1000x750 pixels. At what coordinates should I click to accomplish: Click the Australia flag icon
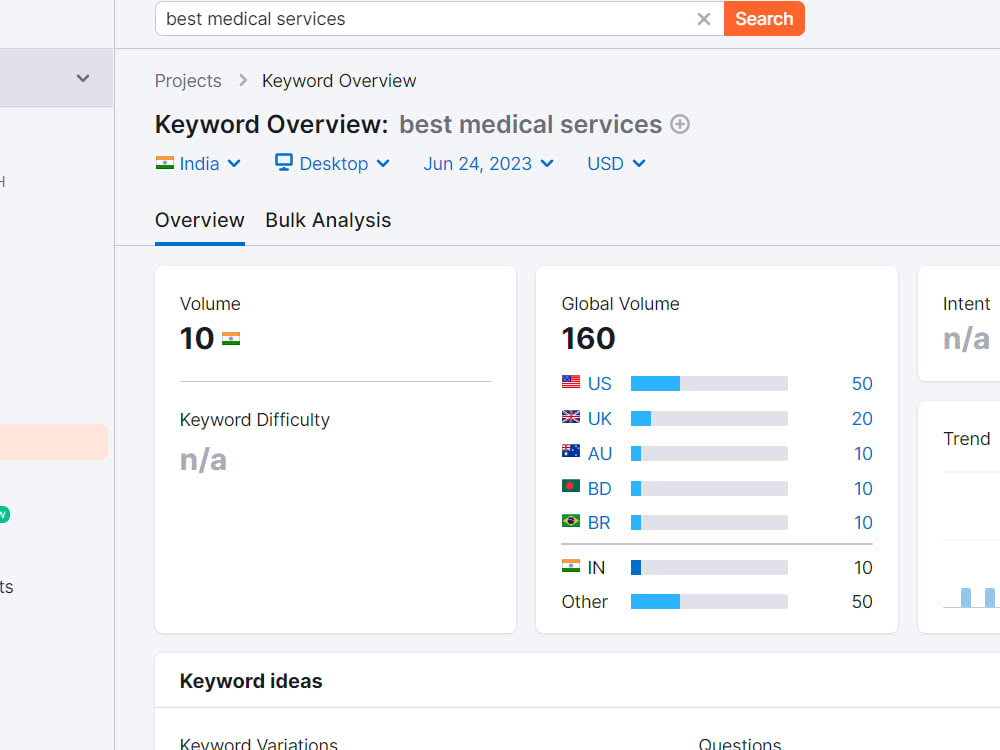(x=571, y=452)
